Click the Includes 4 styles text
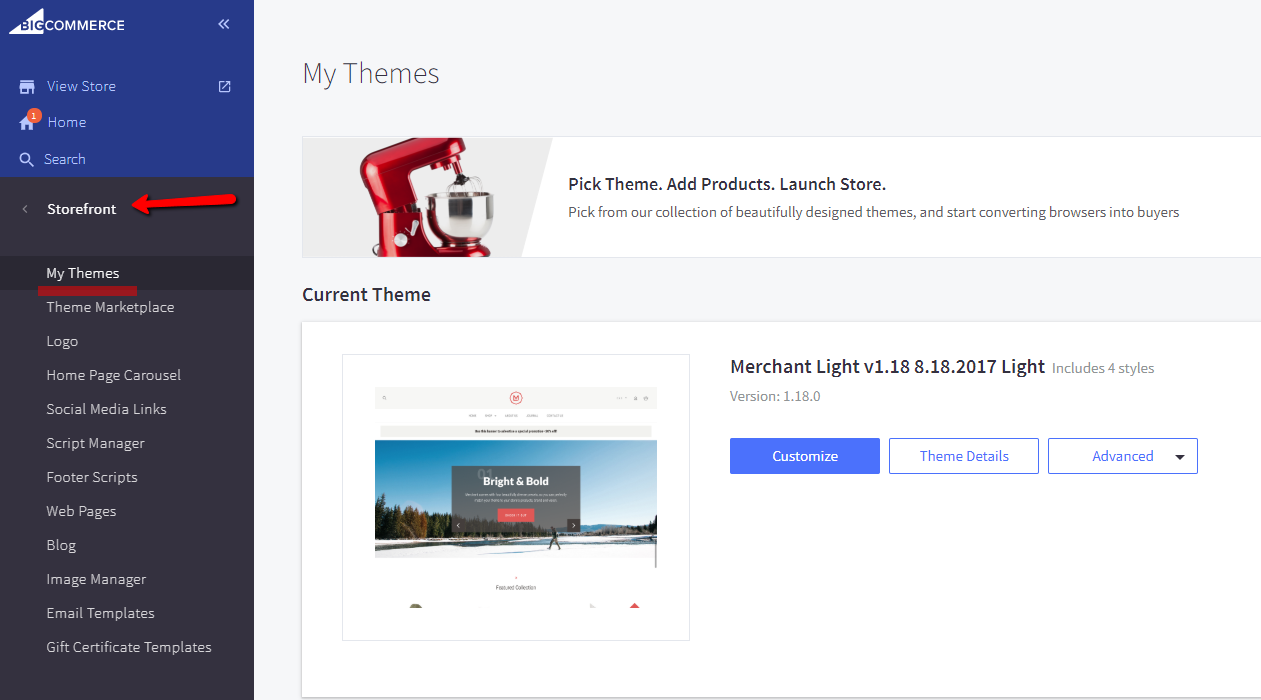The image size is (1261, 700). (x=1103, y=368)
